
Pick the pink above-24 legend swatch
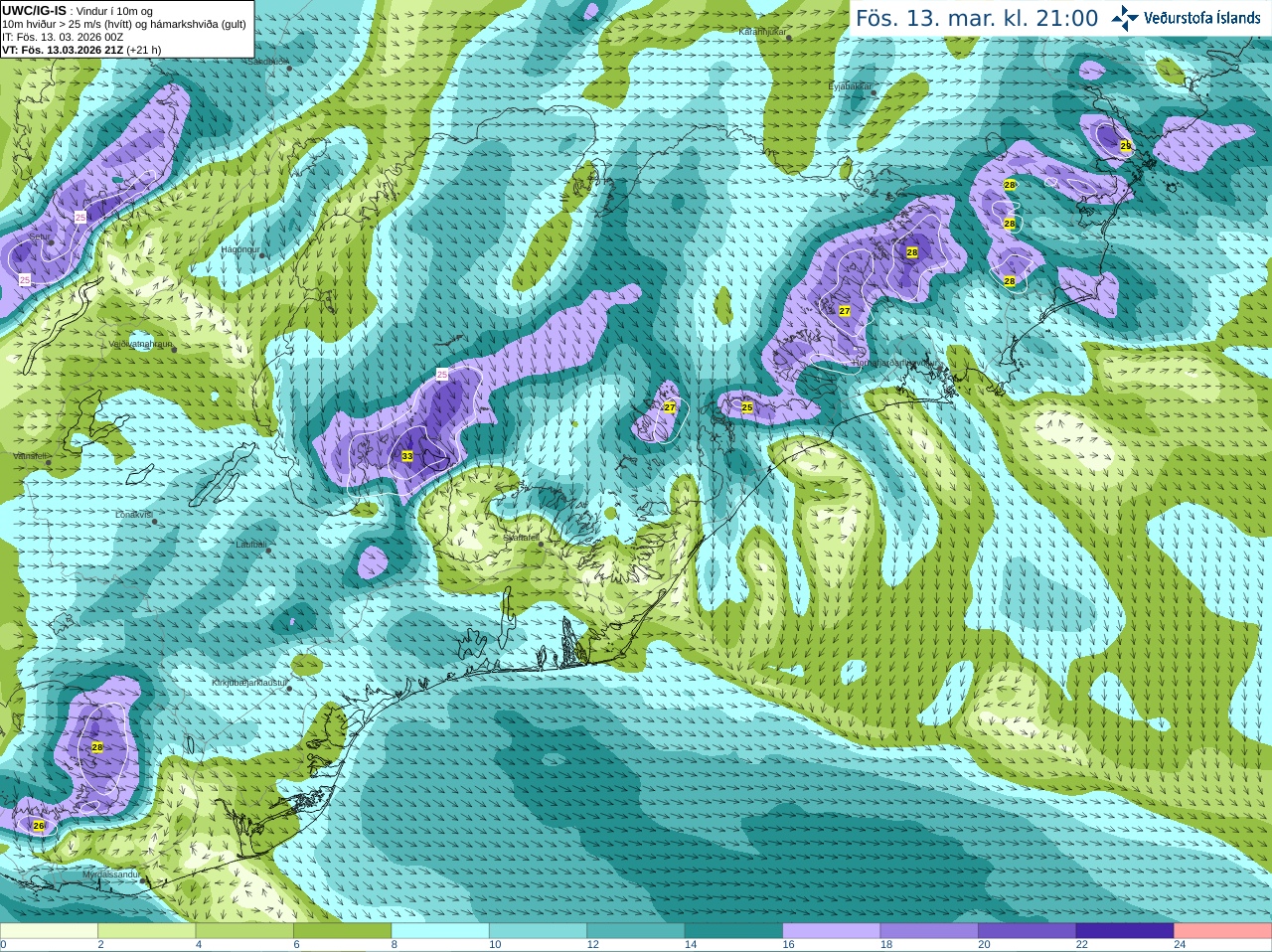click(1223, 931)
